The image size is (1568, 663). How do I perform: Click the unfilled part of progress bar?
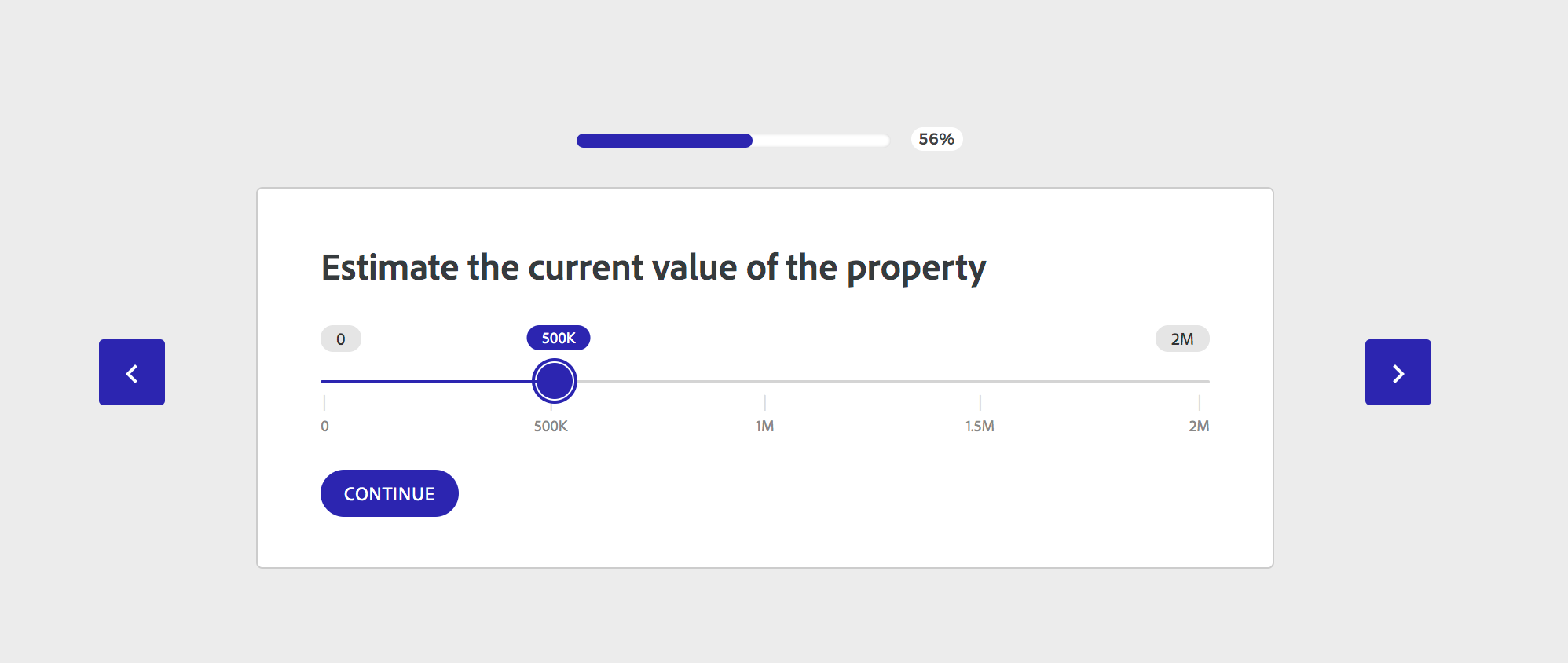pos(821,141)
